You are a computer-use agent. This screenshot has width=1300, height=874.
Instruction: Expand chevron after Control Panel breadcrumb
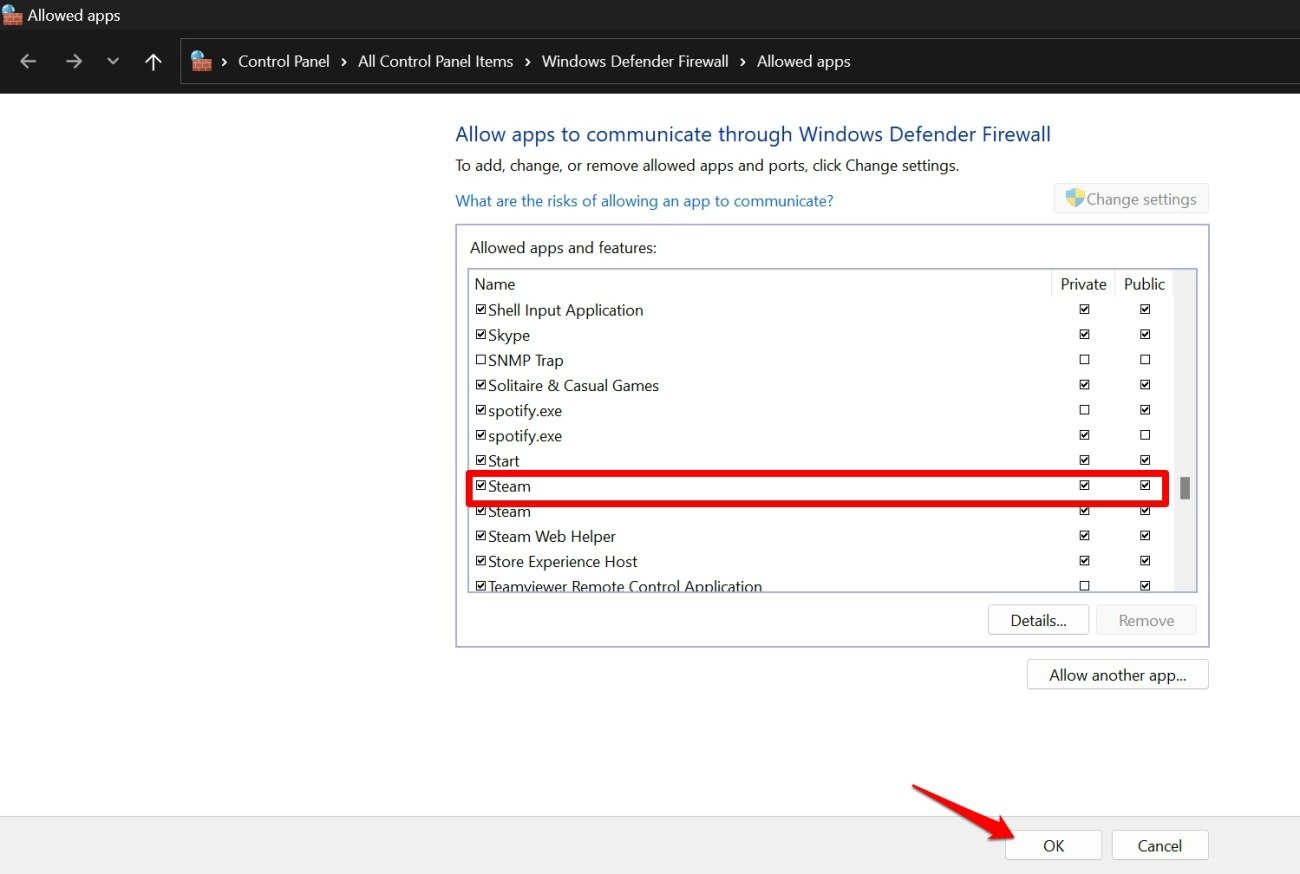tap(344, 62)
